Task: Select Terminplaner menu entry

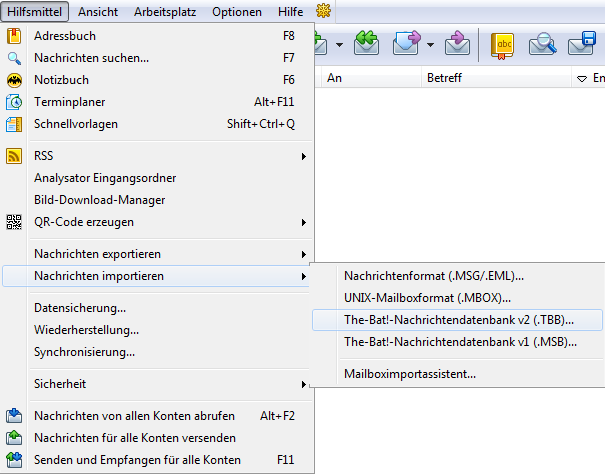Action: pos(157,102)
